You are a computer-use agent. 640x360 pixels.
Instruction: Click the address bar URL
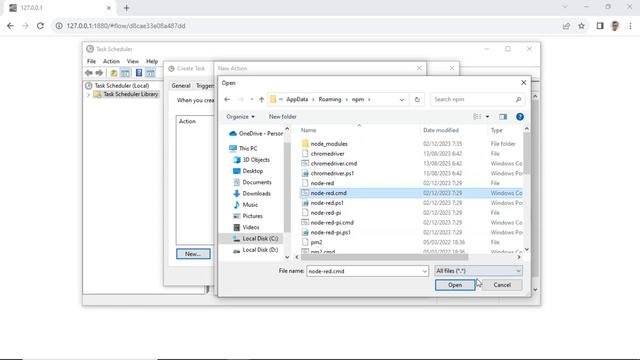[126, 26]
